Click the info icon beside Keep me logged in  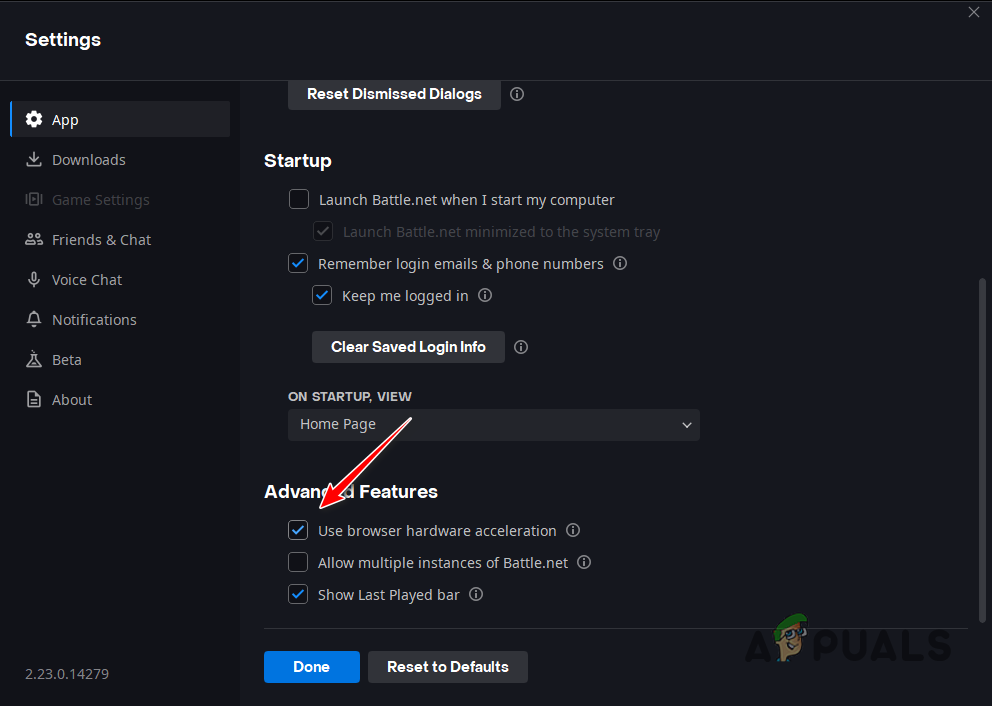(485, 295)
